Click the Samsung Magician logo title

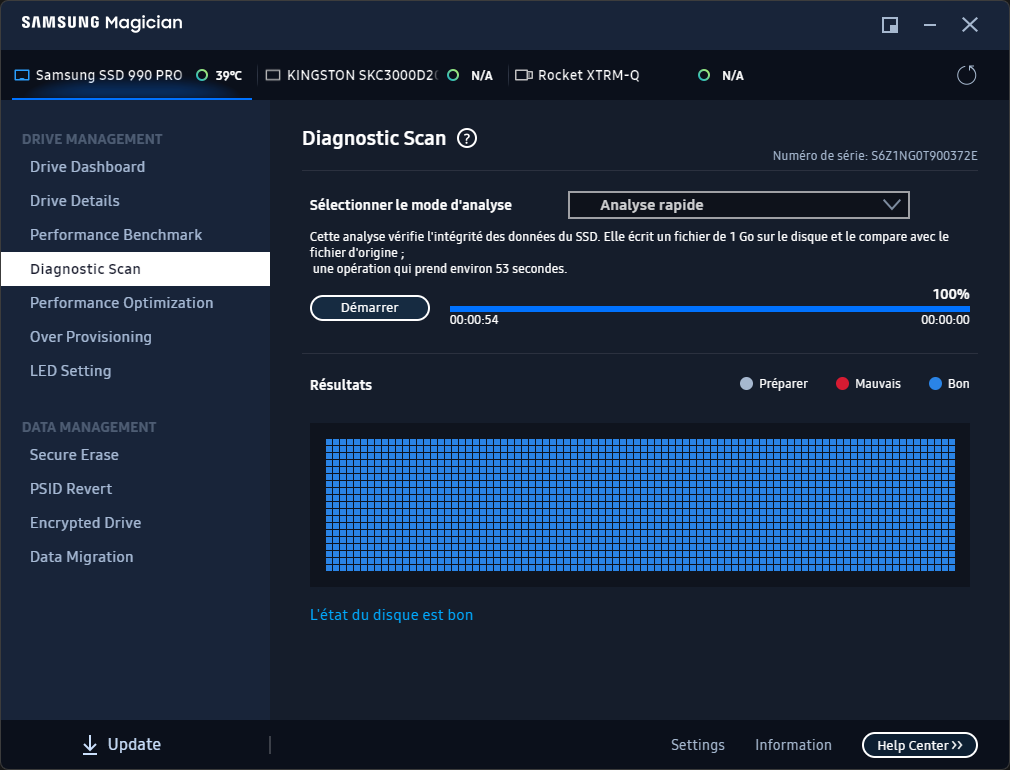click(102, 23)
